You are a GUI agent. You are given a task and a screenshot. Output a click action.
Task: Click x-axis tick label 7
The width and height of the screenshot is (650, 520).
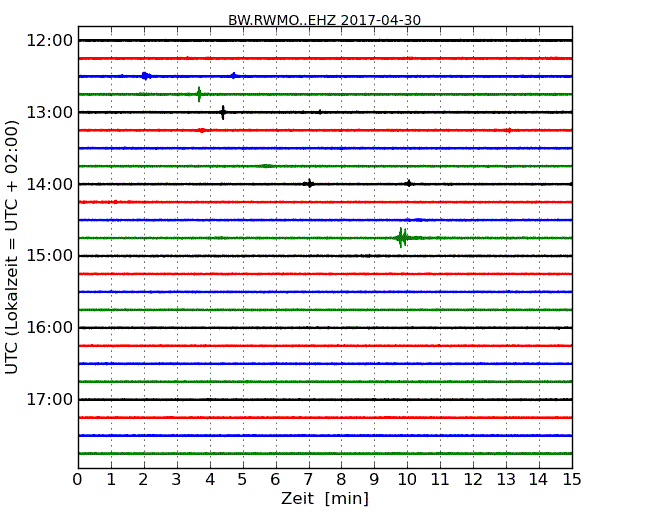coord(308,480)
